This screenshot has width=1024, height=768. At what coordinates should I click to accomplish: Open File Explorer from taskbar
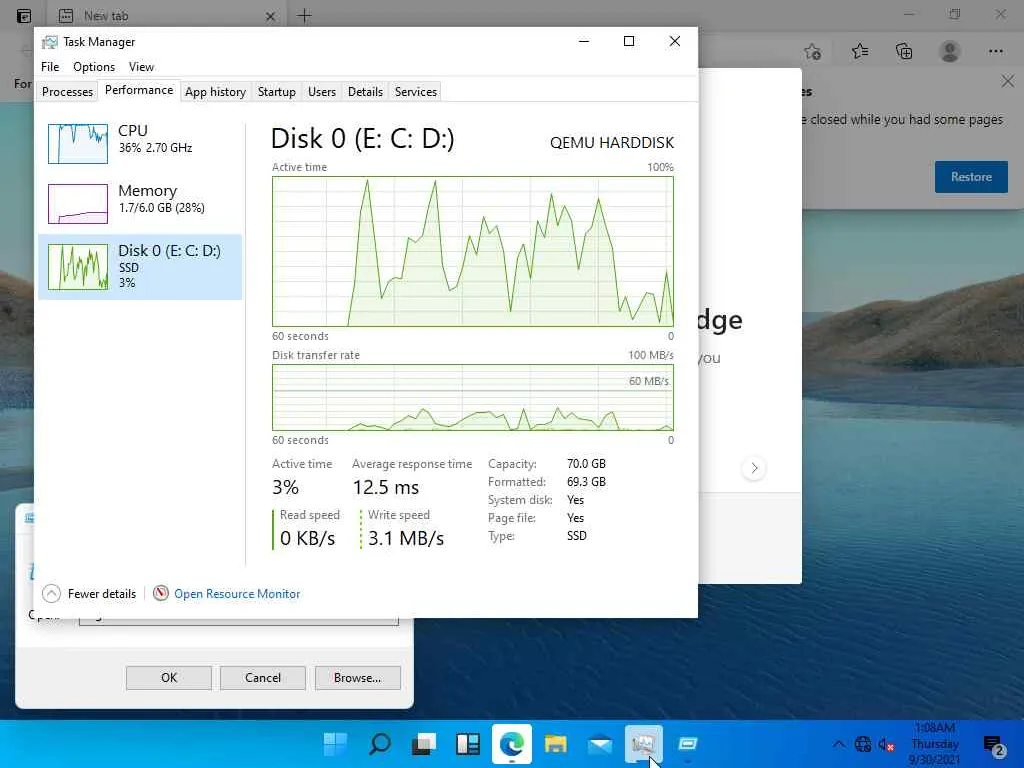555,744
